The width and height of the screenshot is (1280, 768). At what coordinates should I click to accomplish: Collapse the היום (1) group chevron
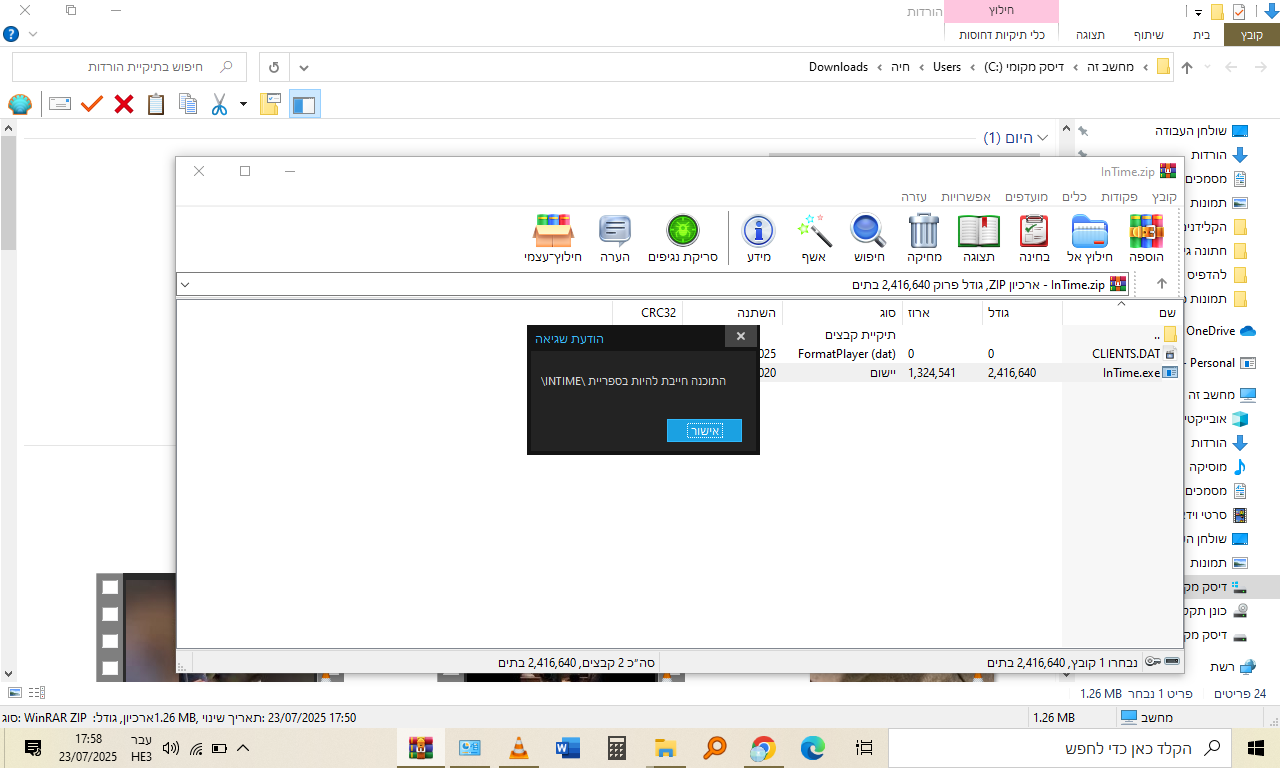coord(1043,138)
